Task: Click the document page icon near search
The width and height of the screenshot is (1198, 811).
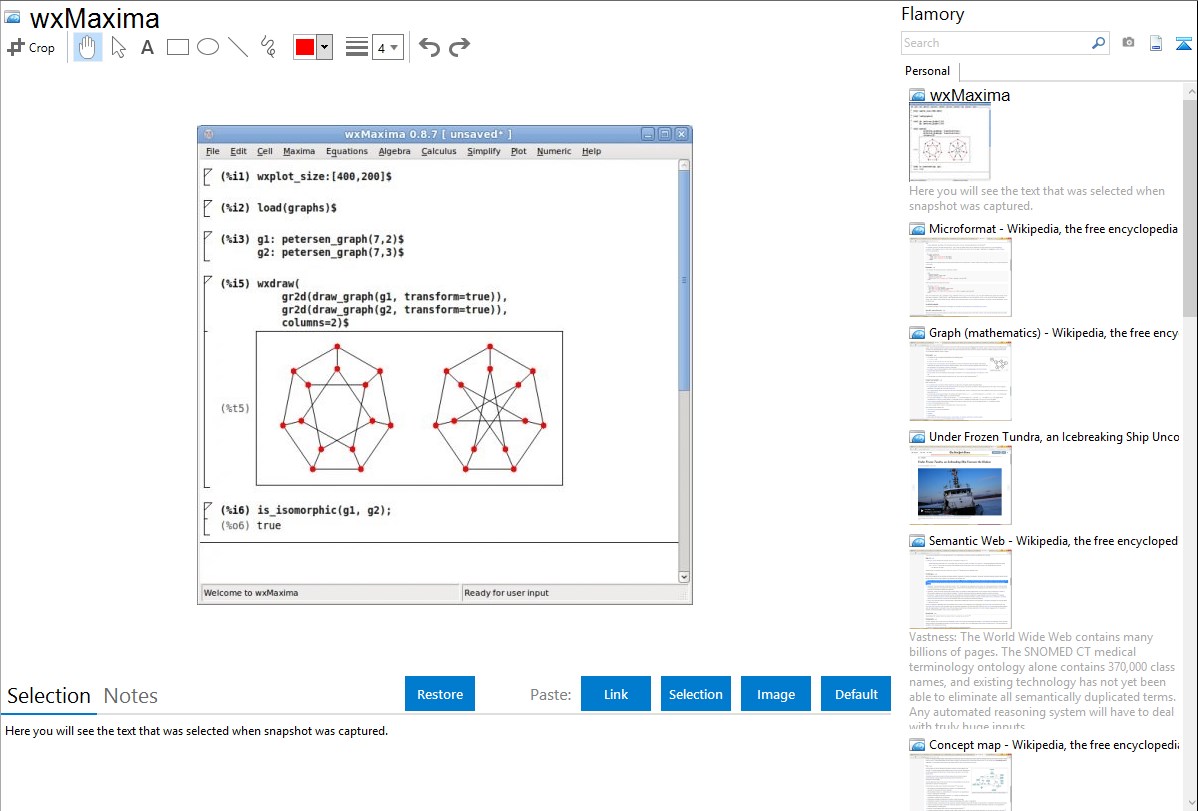Action: pyautogui.click(x=1156, y=43)
